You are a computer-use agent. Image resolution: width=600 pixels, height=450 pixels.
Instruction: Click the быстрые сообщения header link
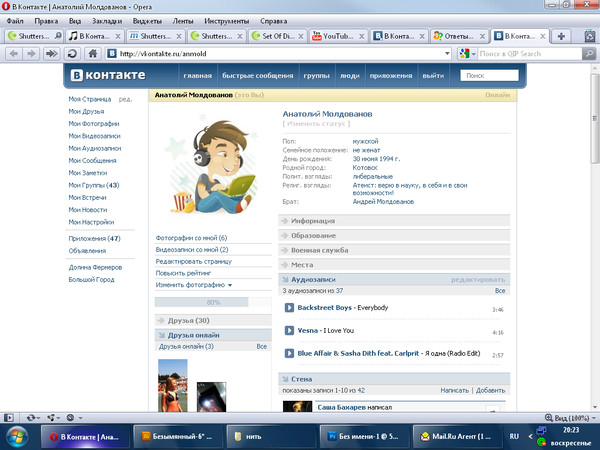tap(258, 75)
